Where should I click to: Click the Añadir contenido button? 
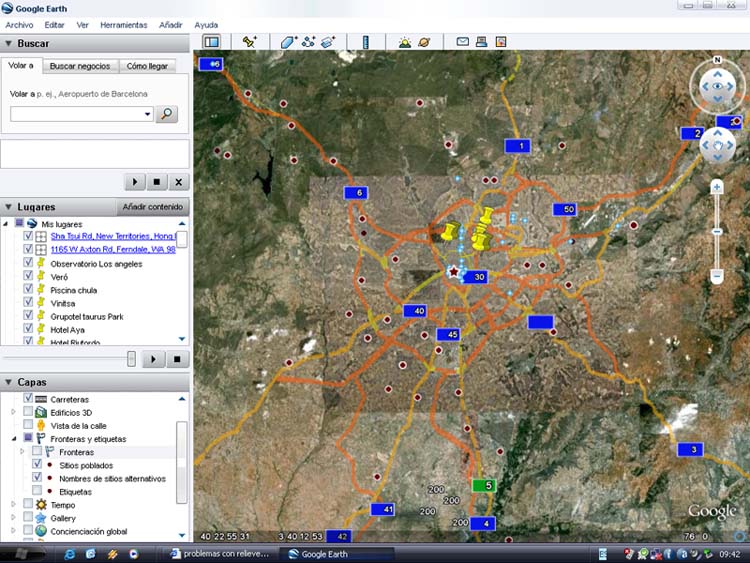(152, 207)
